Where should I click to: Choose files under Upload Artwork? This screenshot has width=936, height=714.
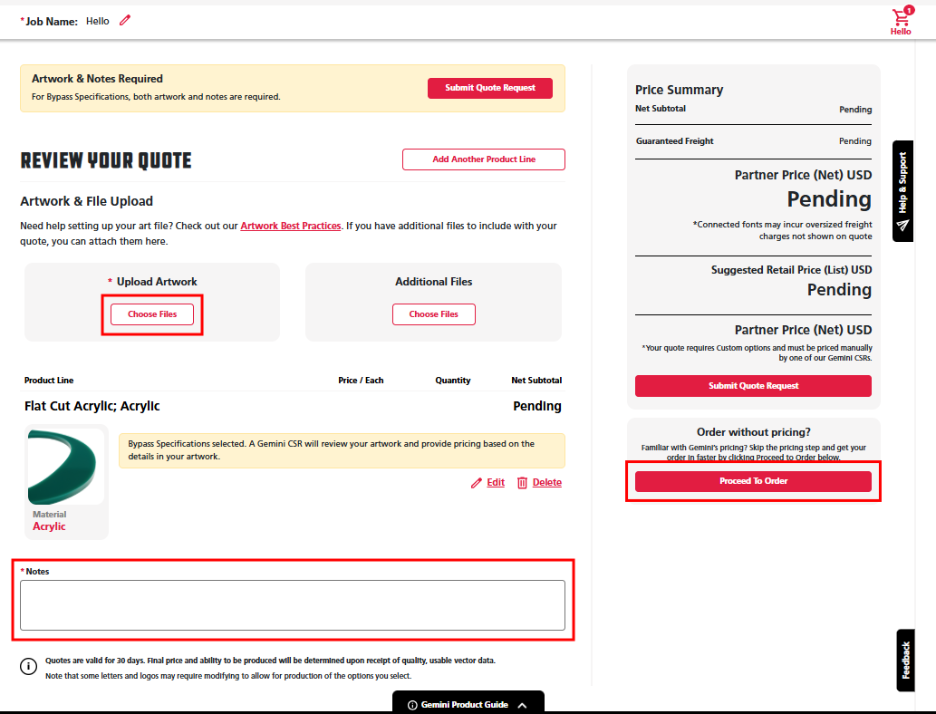152,314
